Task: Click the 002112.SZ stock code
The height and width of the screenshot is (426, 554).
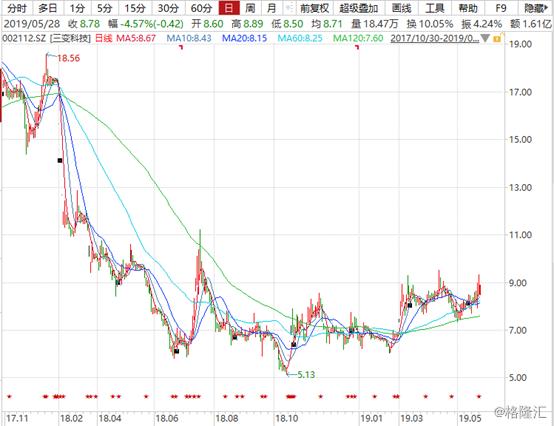Action: 24,38
